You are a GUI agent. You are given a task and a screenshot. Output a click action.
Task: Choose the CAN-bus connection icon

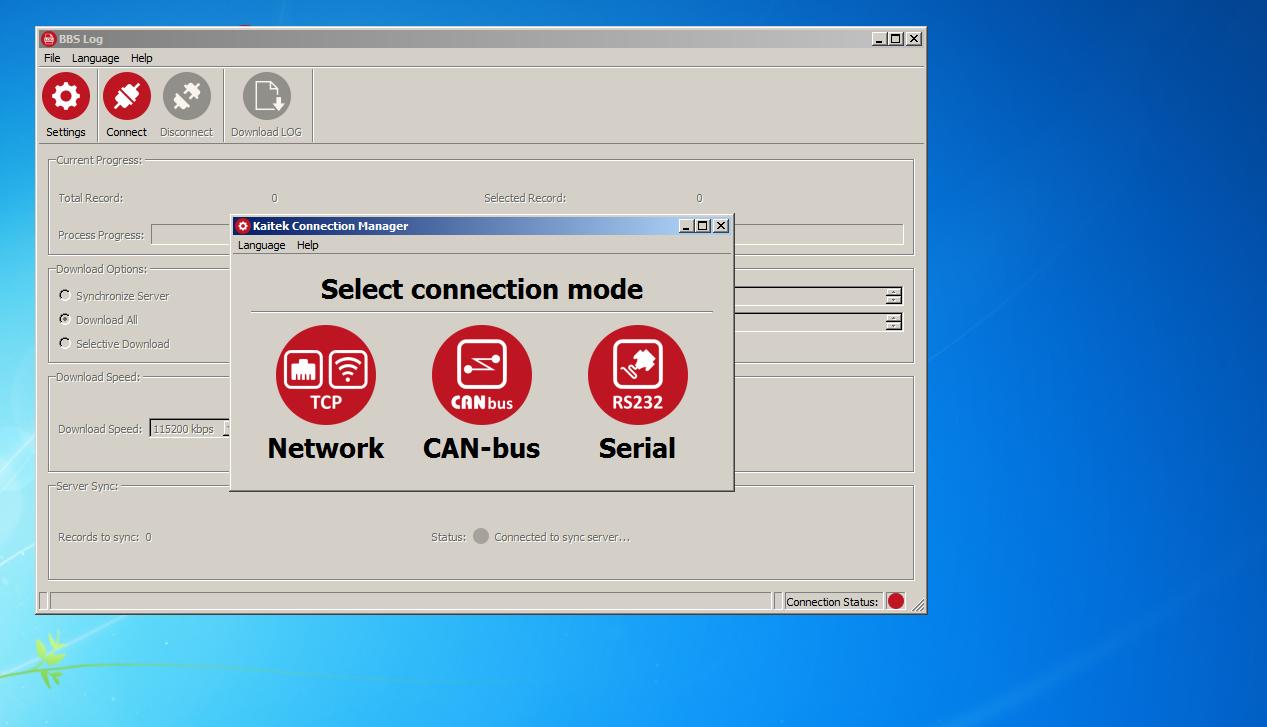(x=481, y=374)
